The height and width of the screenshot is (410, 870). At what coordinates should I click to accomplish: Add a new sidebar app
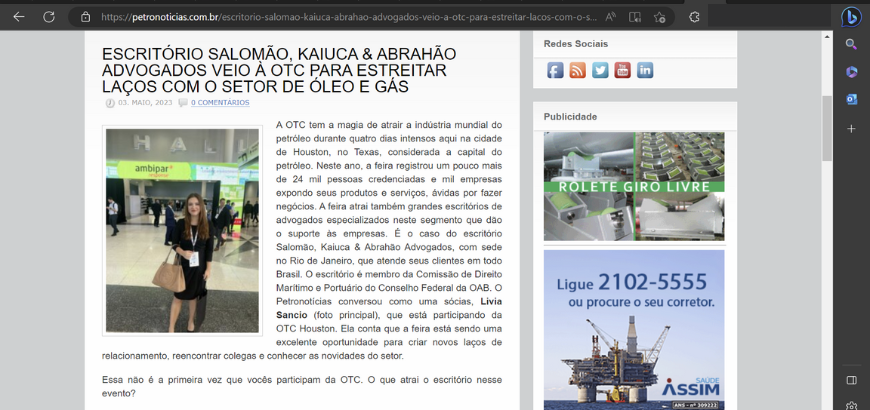tap(851, 128)
